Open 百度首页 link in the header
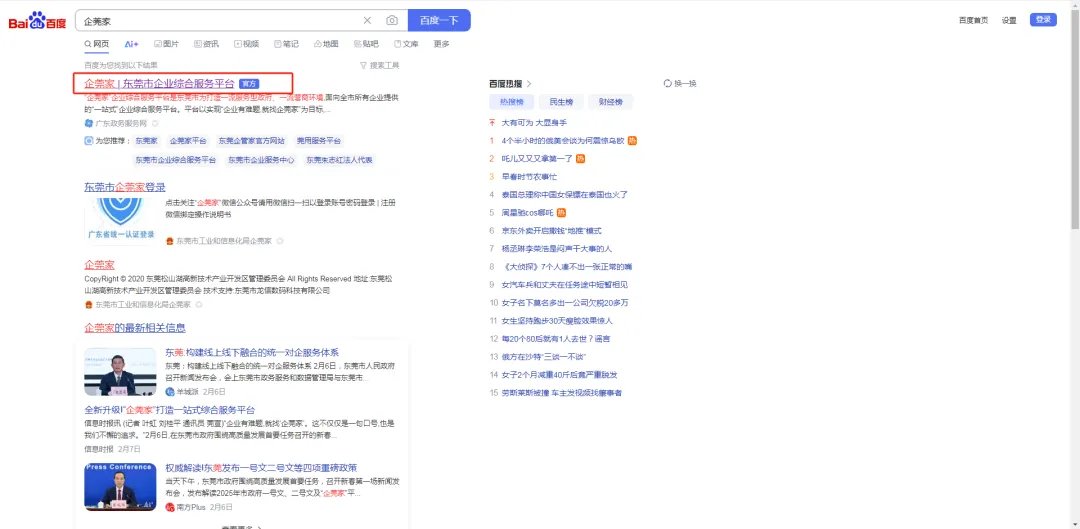The width and height of the screenshot is (1080, 529). tap(973, 20)
